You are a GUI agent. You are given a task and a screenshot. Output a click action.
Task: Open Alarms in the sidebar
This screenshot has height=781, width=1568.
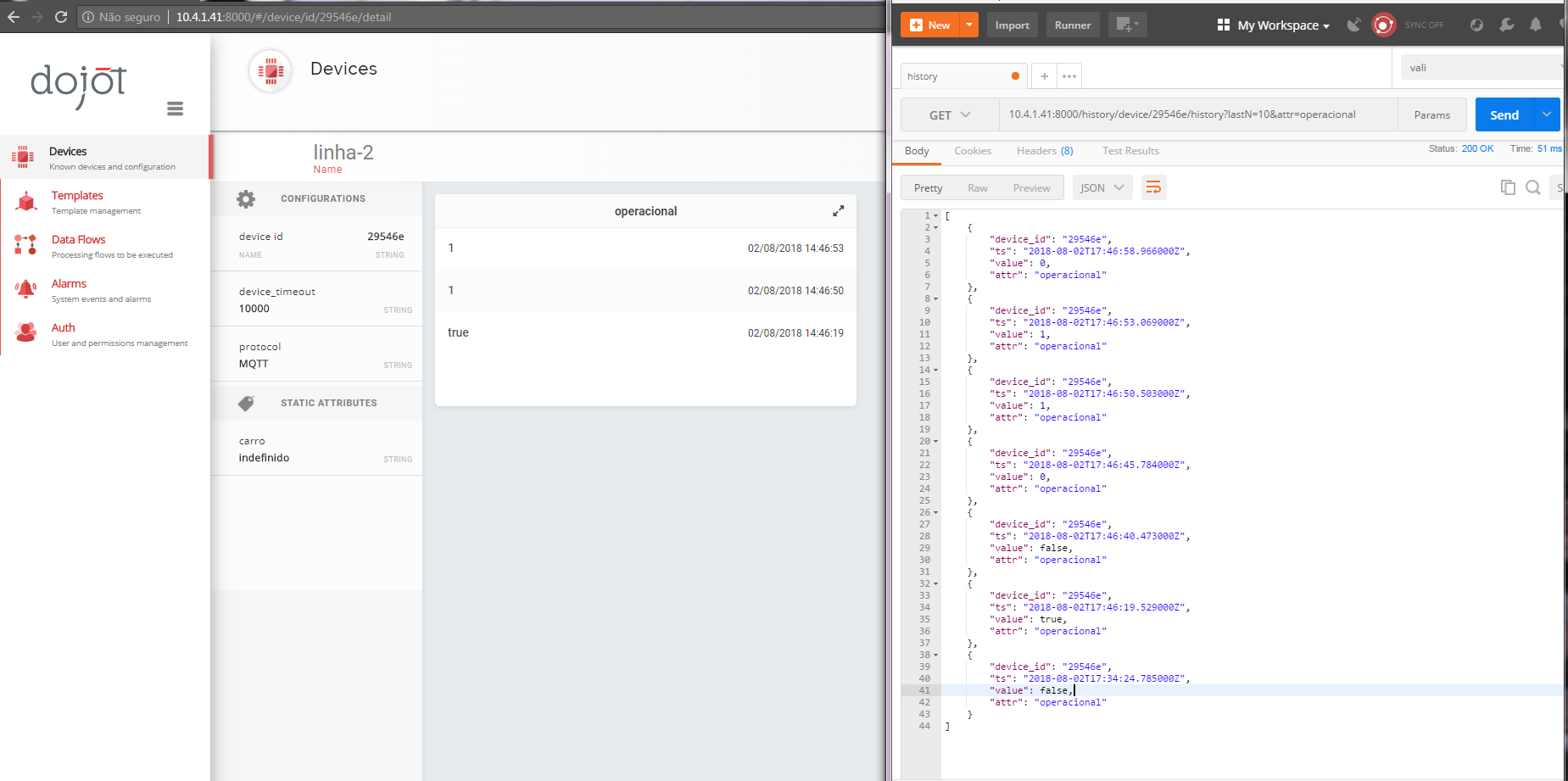pyautogui.click(x=105, y=290)
